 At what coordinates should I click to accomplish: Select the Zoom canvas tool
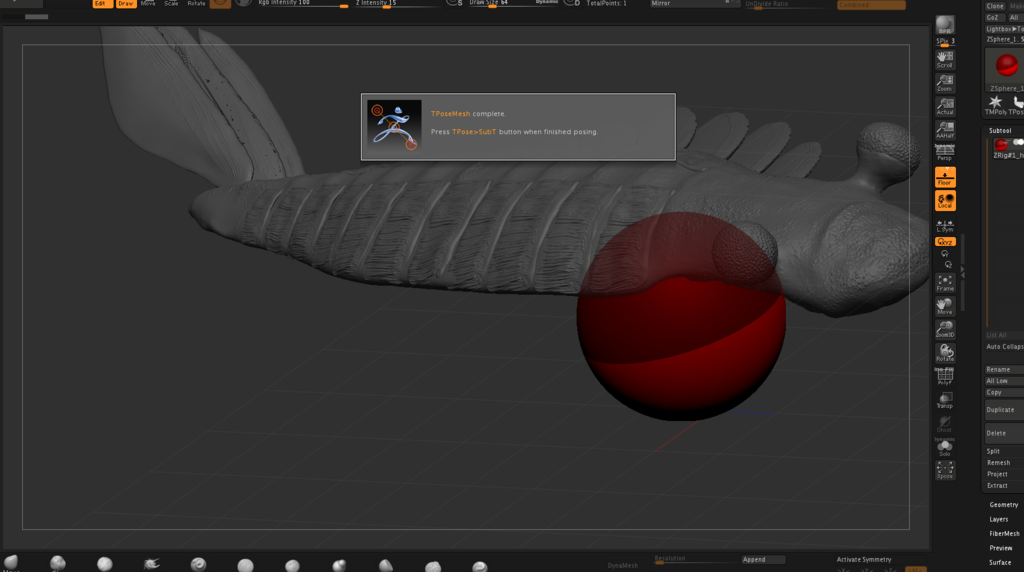pyautogui.click(x=944, y=82)
